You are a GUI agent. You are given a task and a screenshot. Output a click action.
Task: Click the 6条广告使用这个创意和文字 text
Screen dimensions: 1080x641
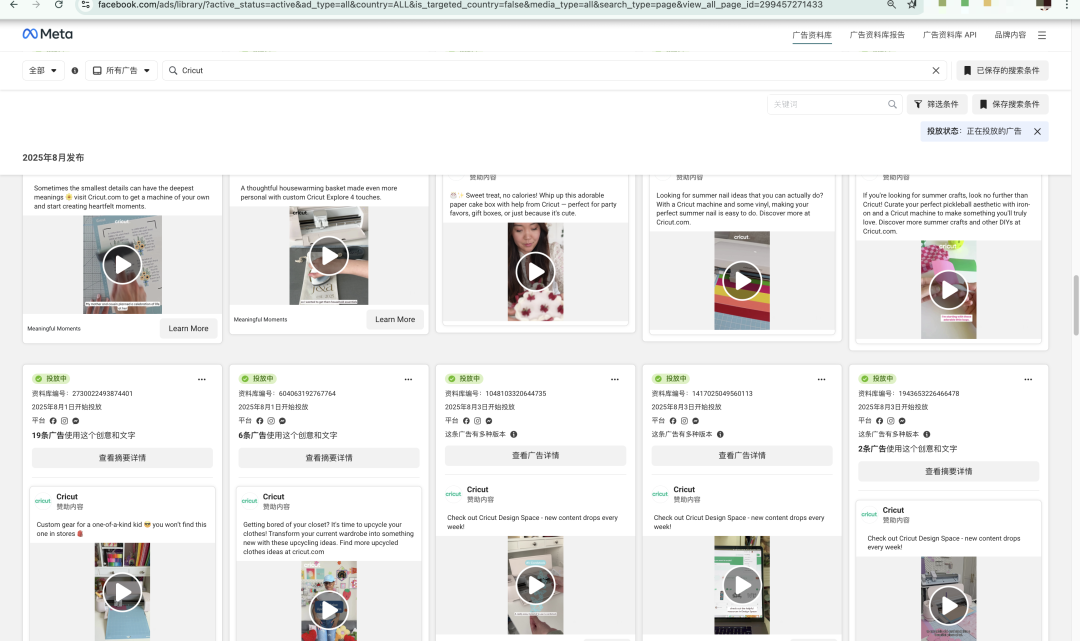[288, 435]
